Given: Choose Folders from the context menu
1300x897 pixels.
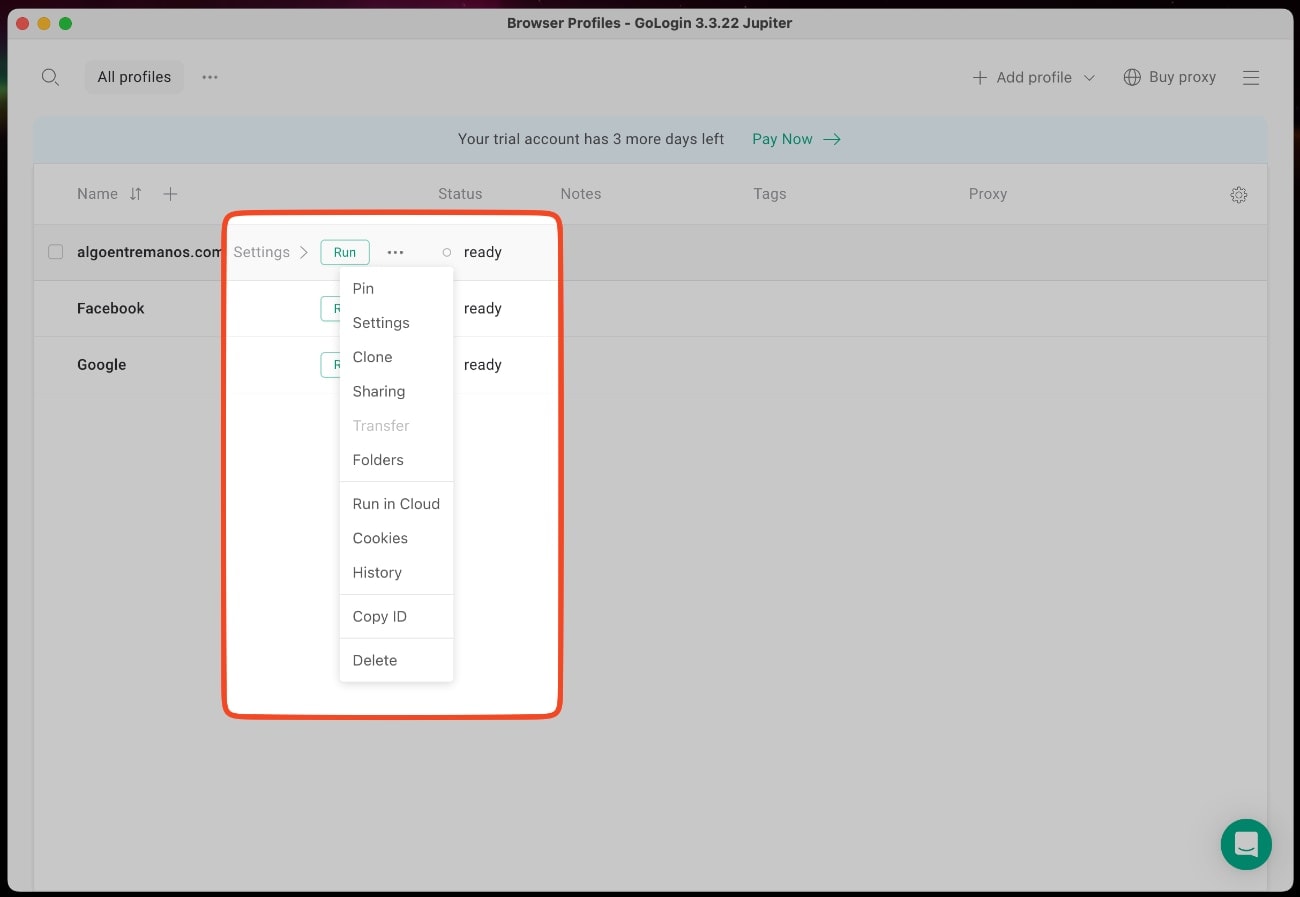Looking at the screenshot, I should click(x=396, y=460).
